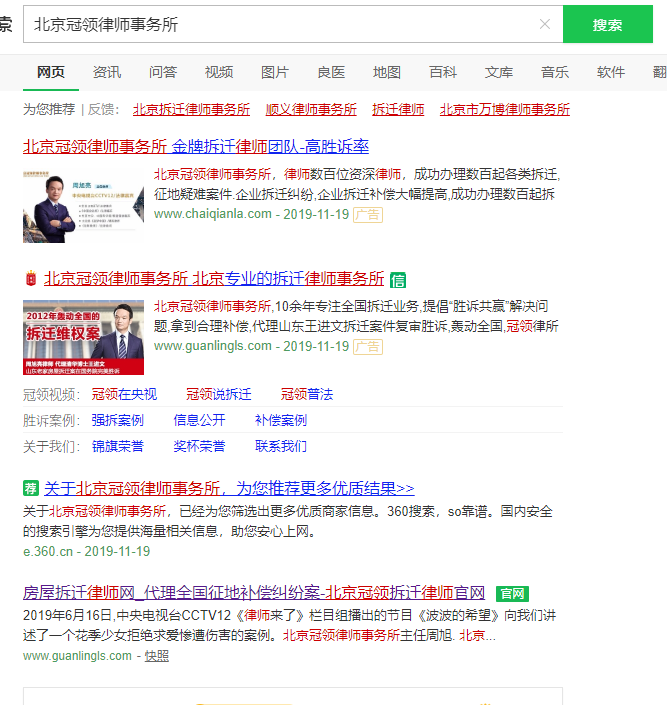Image resolution: width=667 pixels, height=705 pixels.
Task: Open the 快照 cached page link
Action: click(x=157, y=656)
